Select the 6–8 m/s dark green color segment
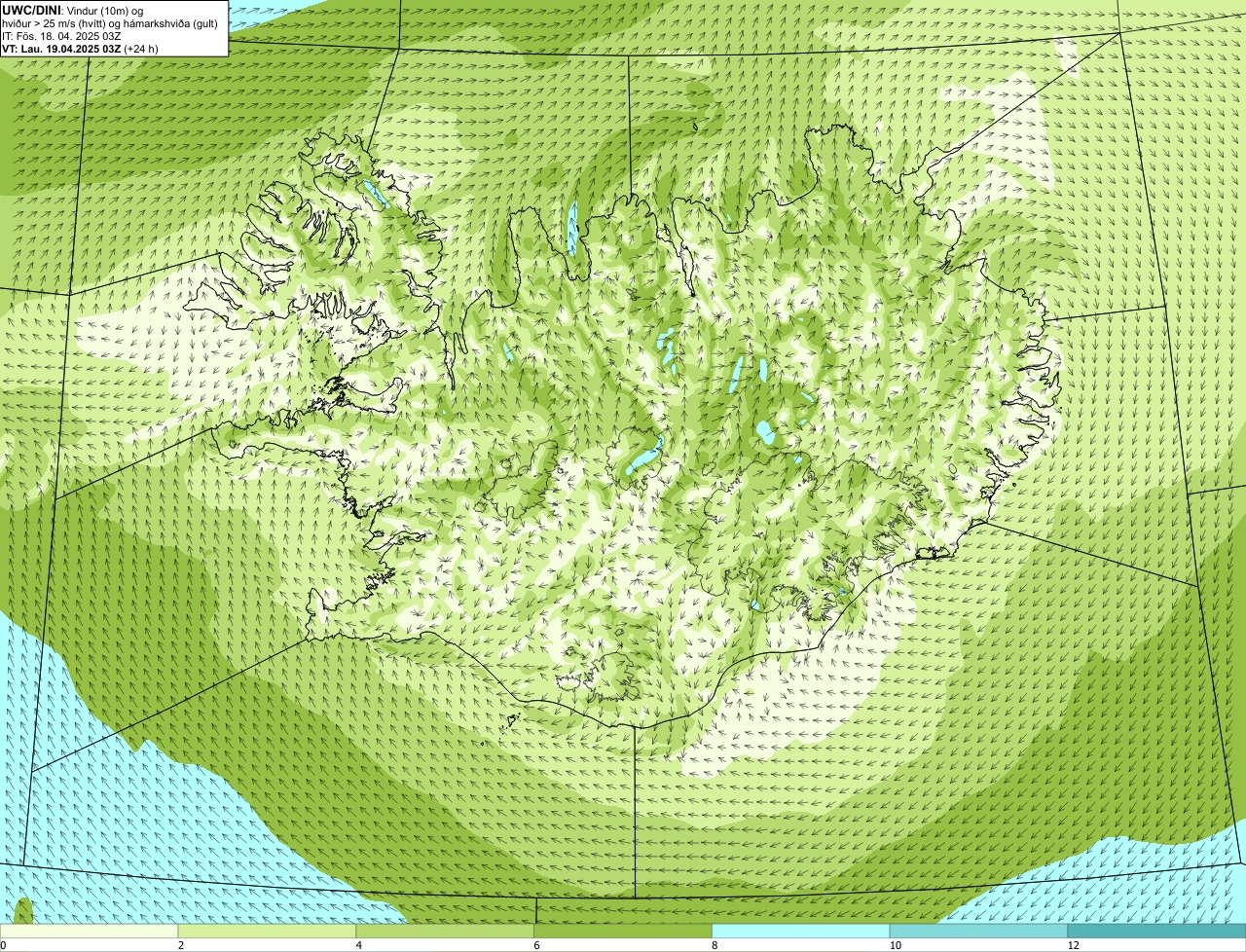 click(x=623, y=931)
